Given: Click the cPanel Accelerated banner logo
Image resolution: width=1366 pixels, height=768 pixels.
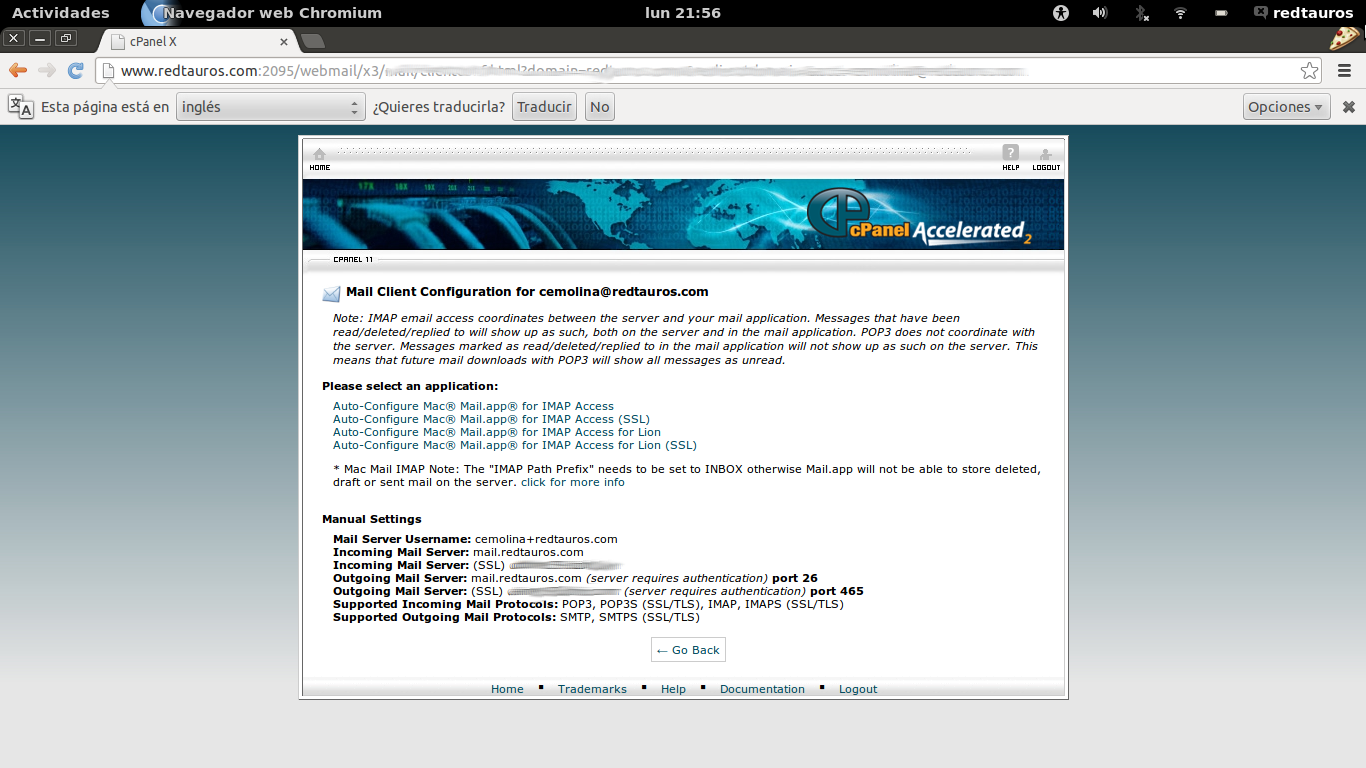Looking at the screenshot, I should click(919, 216).
